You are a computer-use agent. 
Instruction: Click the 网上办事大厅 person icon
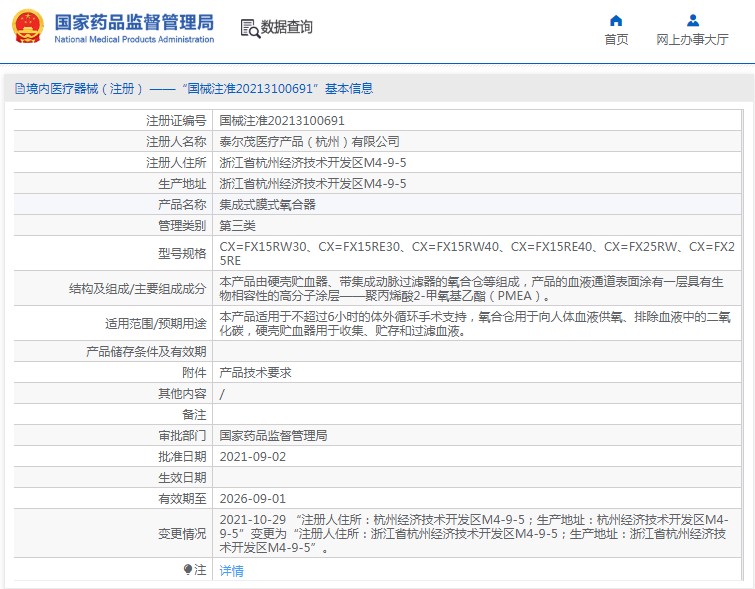click(692, 20)
